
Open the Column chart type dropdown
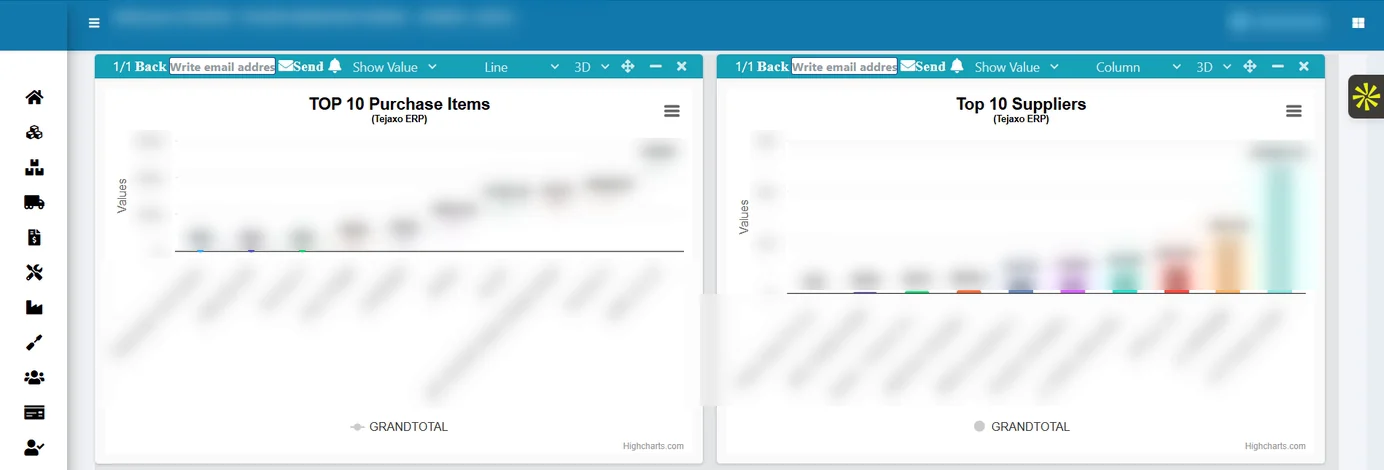click(x=1139, y=67)
